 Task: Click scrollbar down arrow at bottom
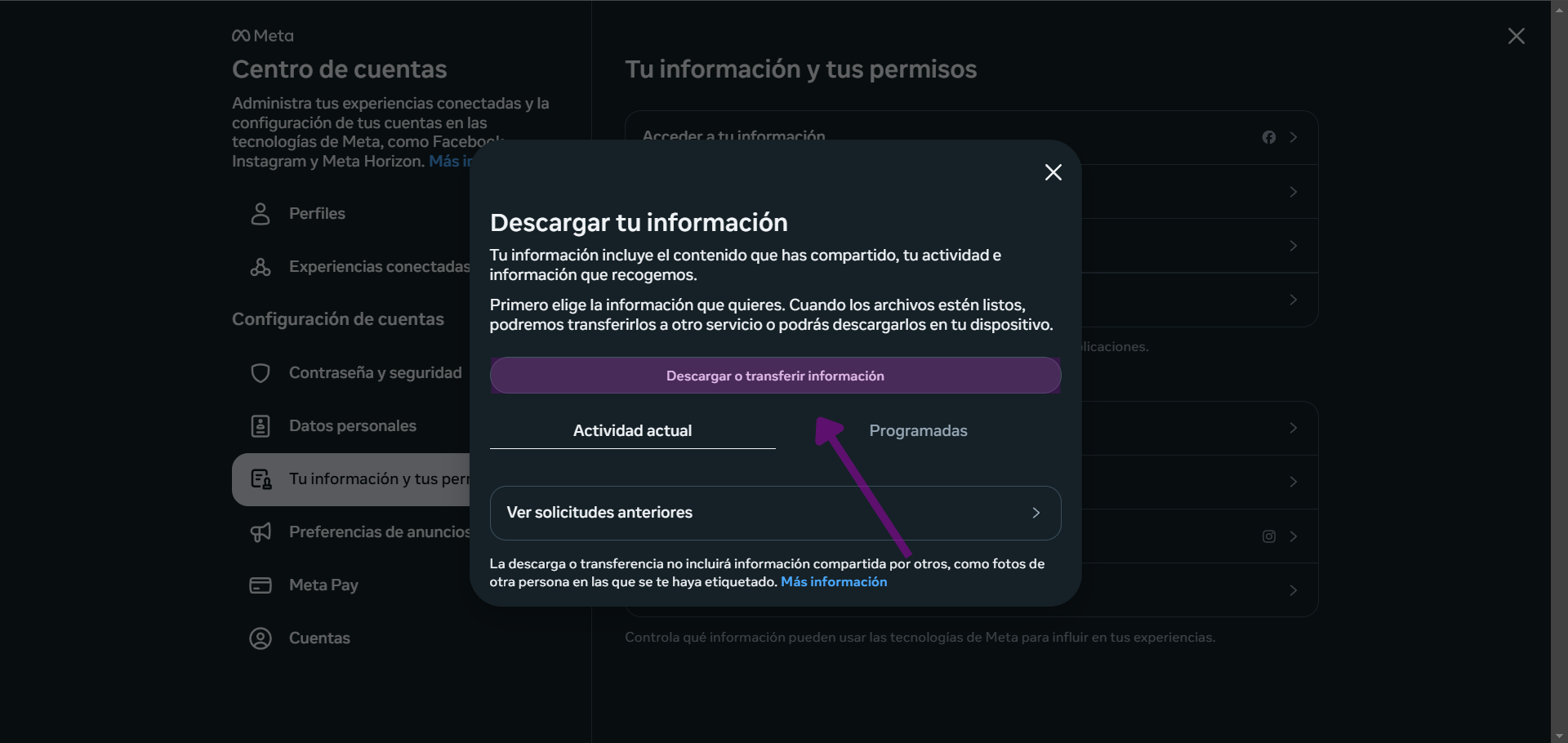[1559, 736]
